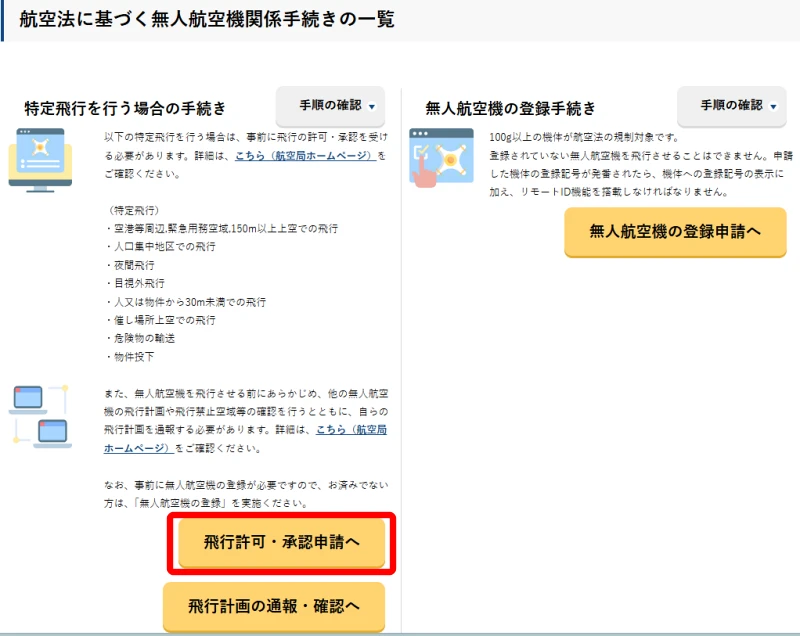Select list item 人又は物件から30m未満での飛行

(x=186, y=302)
